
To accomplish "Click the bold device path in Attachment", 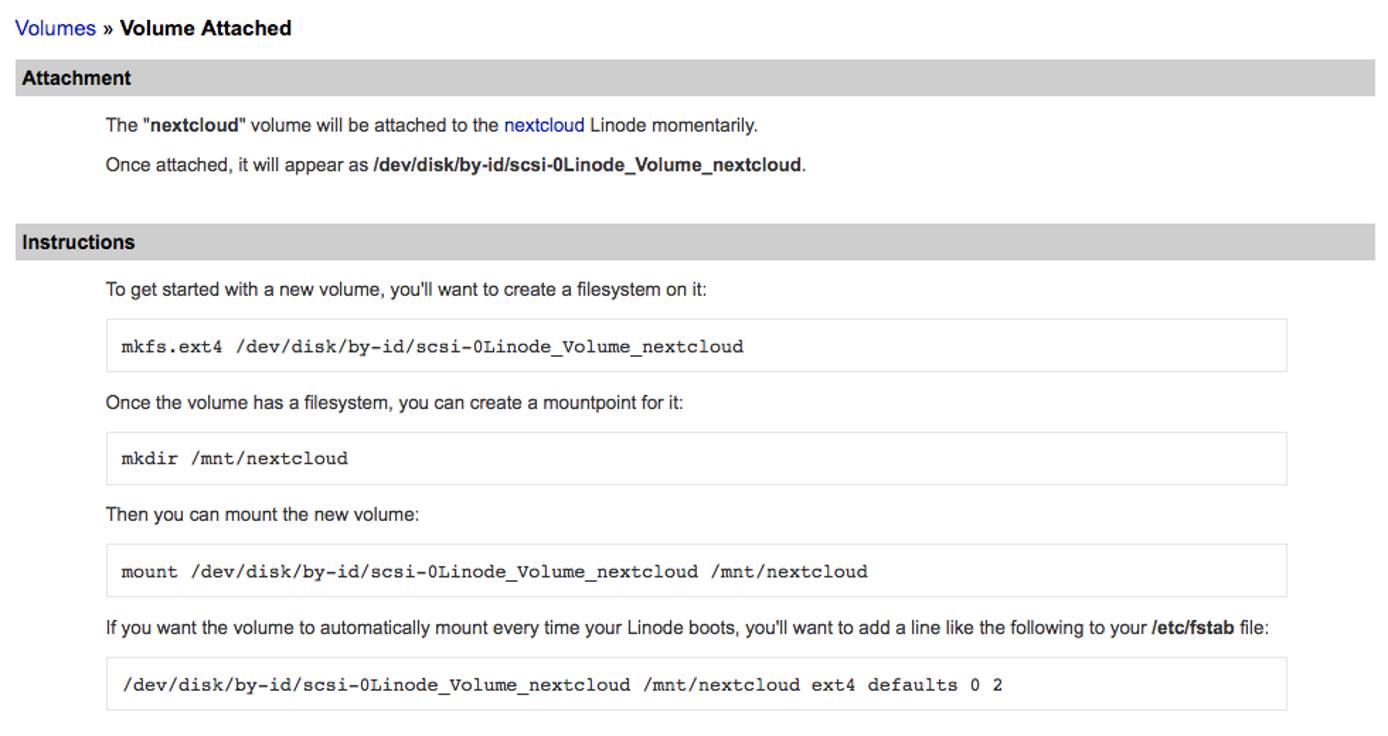I will tap(587, 165).
